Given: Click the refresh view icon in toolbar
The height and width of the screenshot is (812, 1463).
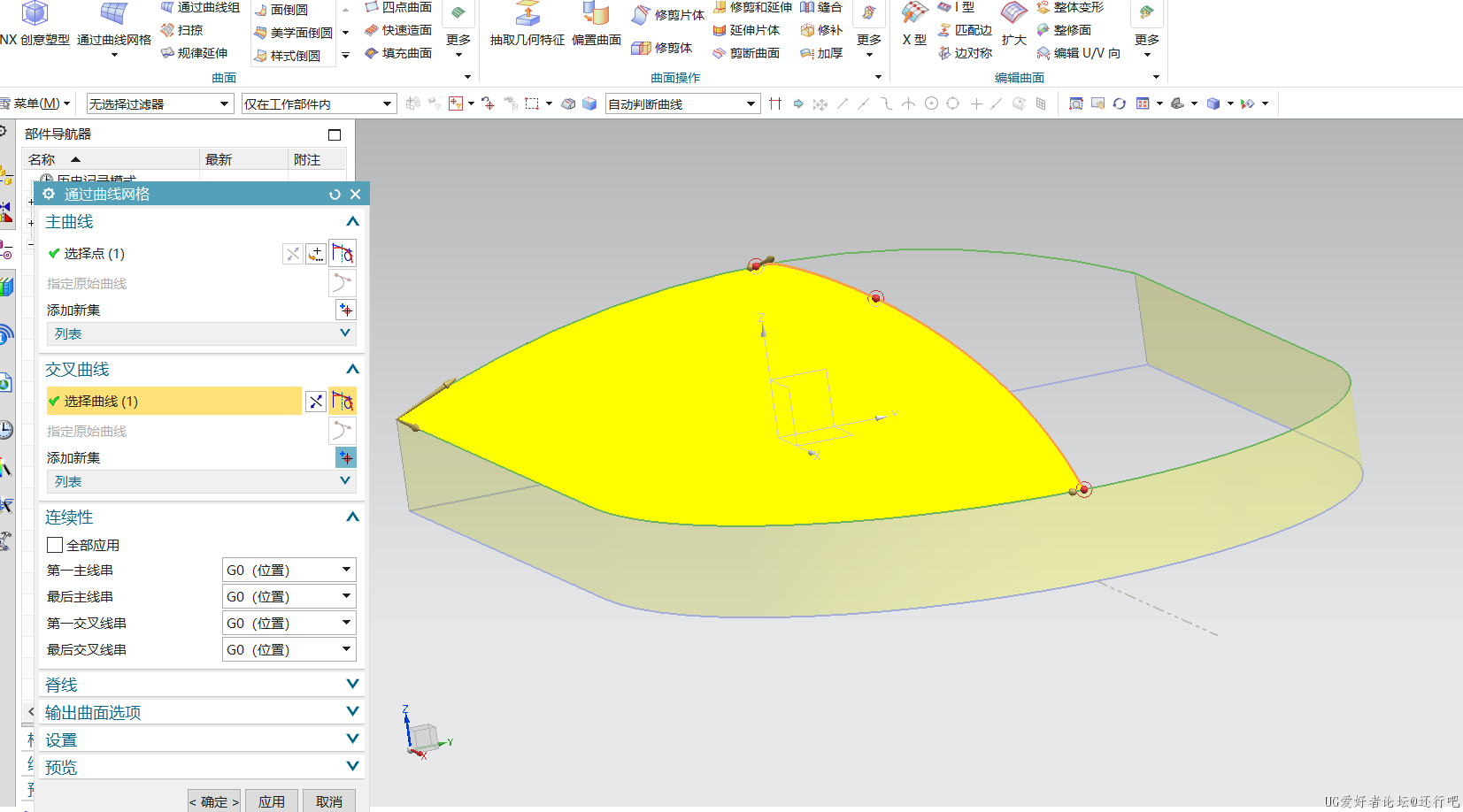Looking at the screenshot, I should tap(1120, 103).
